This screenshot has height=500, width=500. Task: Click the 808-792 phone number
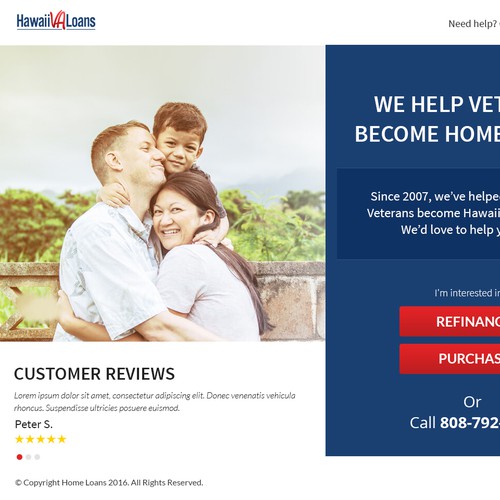coord(470,423)
